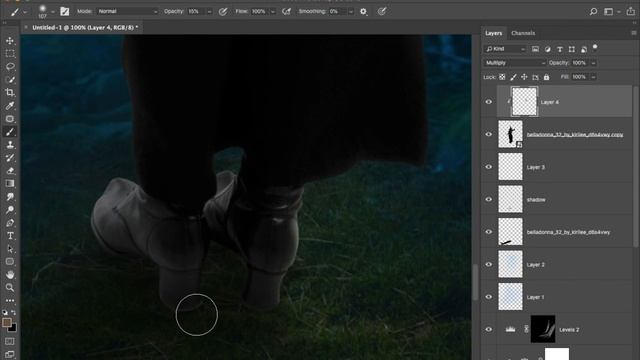Select the Smudge tool
This screenshot has width=640, height=360.
tap(10, 197)
